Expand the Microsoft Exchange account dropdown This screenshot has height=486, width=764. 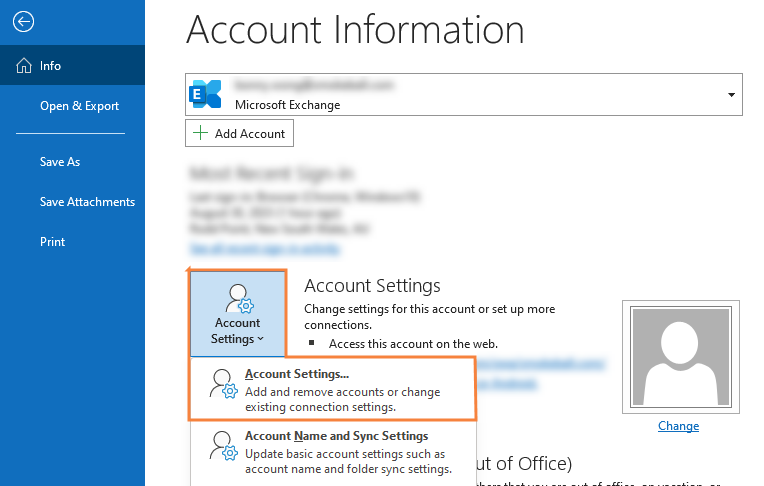(x=731, y=95)
